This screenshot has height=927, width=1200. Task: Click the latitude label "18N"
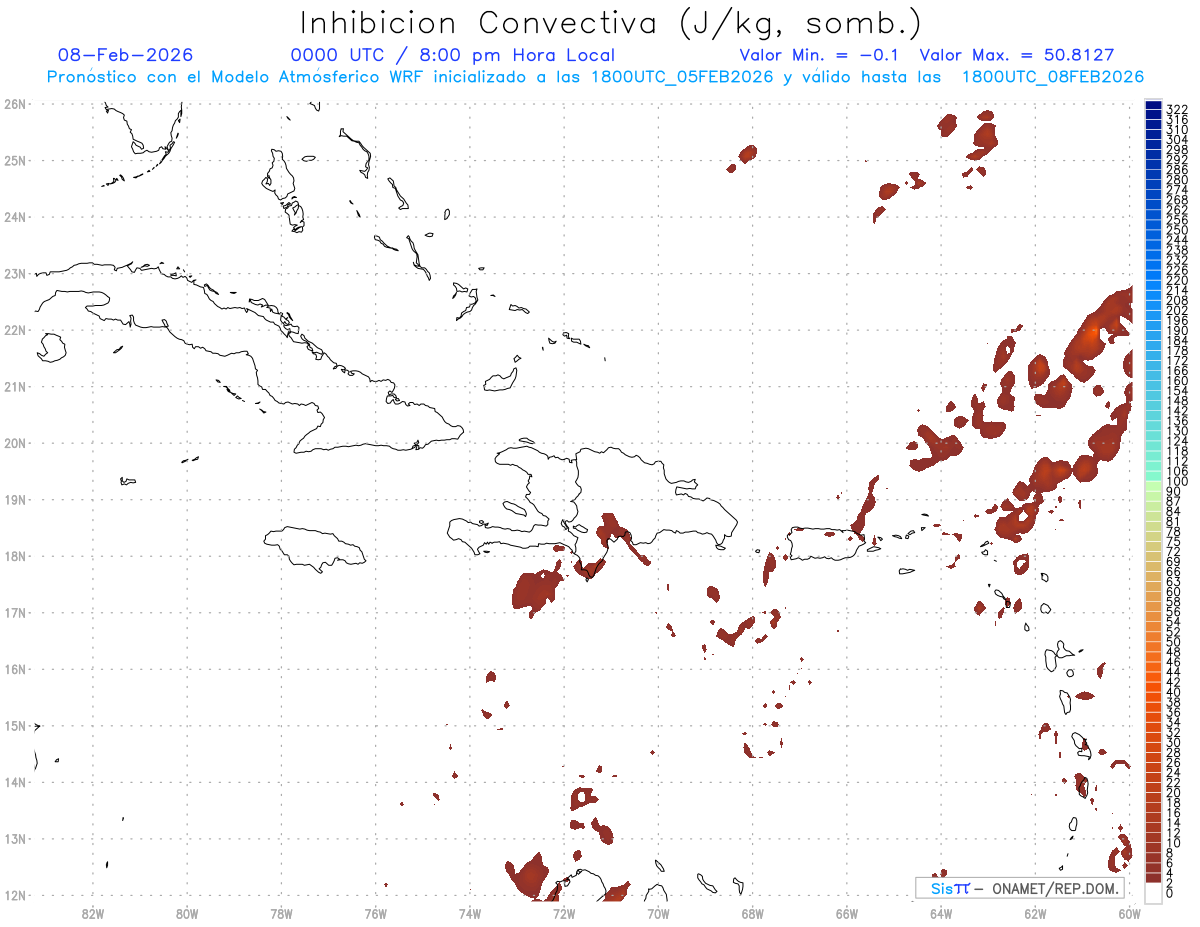15,556
